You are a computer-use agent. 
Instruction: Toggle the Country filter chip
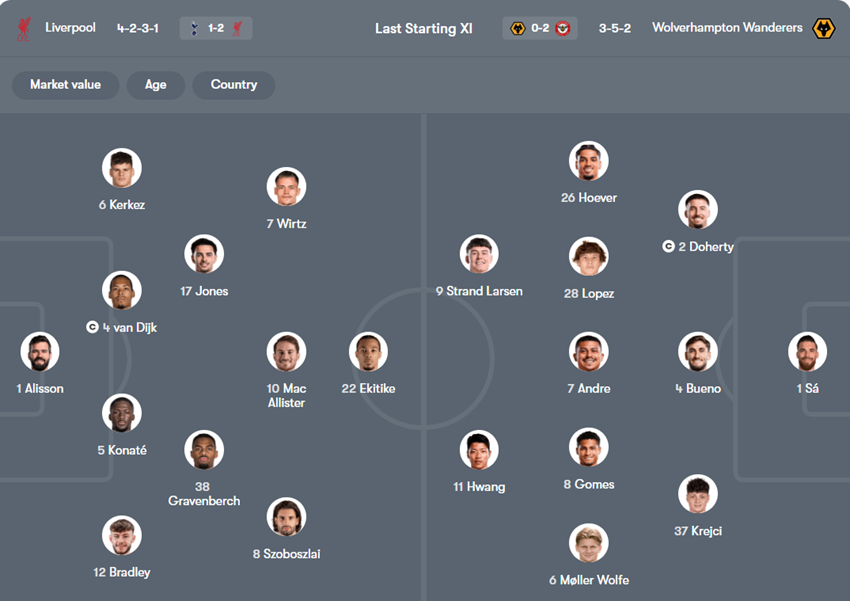[x=234, y=85]
